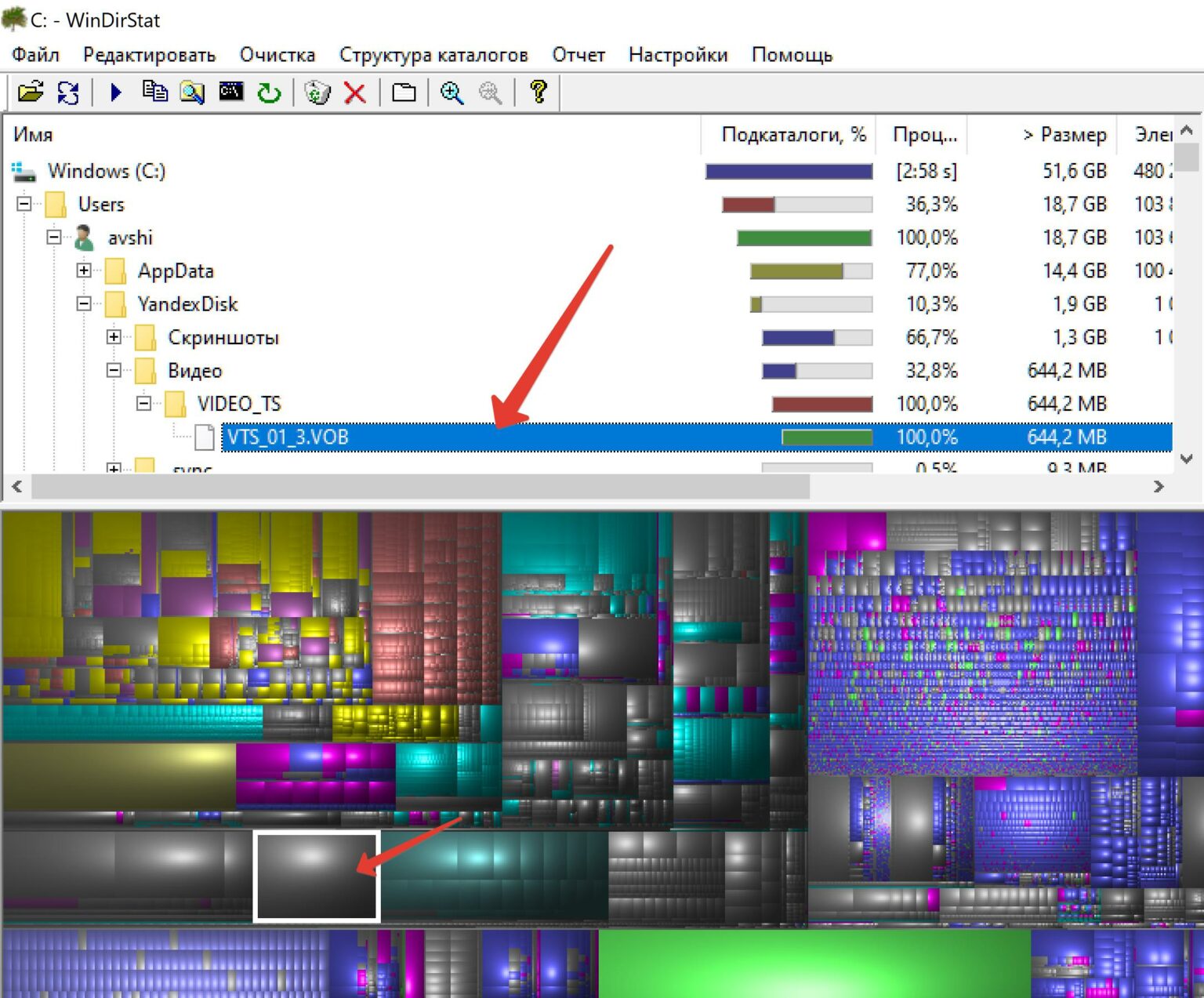Click the Видео folder icon
Image resolution: width=1204 pixels, height=998 pixels.
tap(145, 371)
